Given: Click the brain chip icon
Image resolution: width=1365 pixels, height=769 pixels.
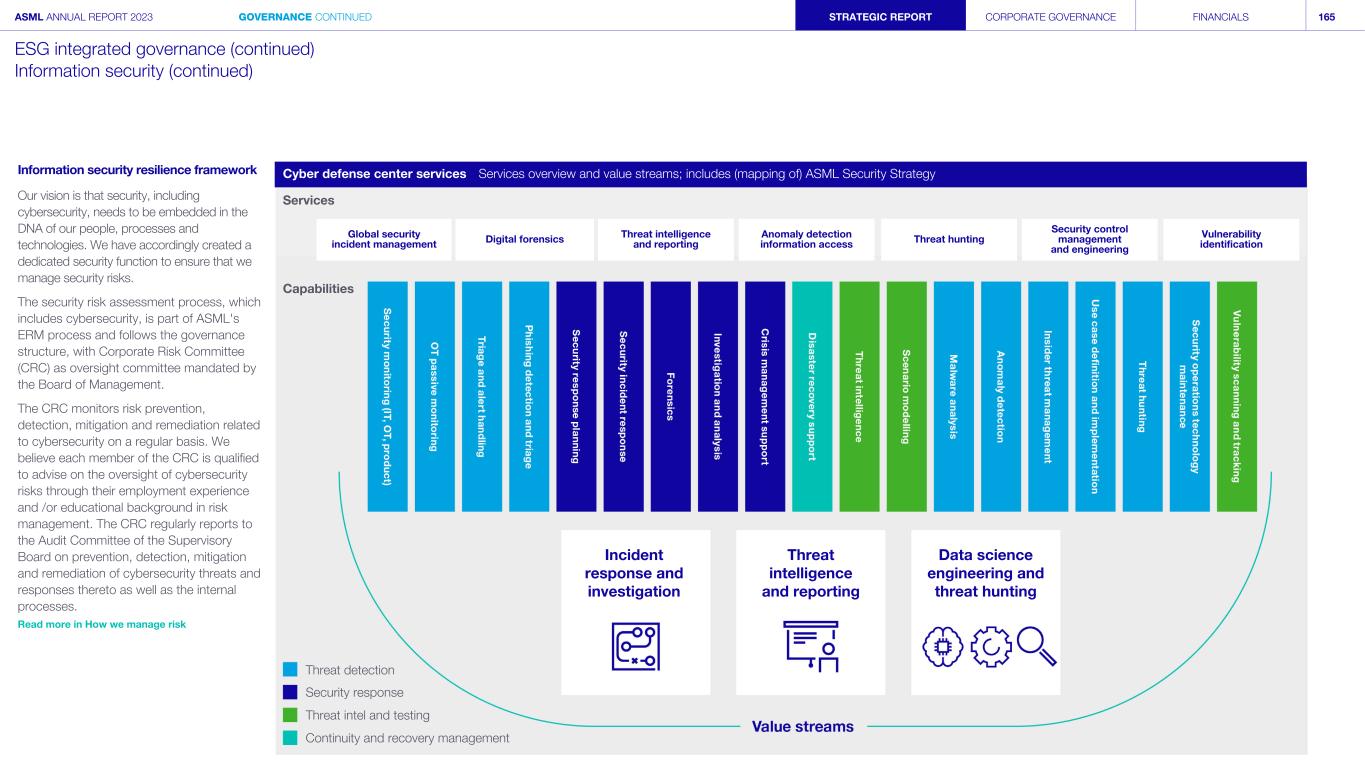Looking at the screenshot, I should click(x=943, y=647).
